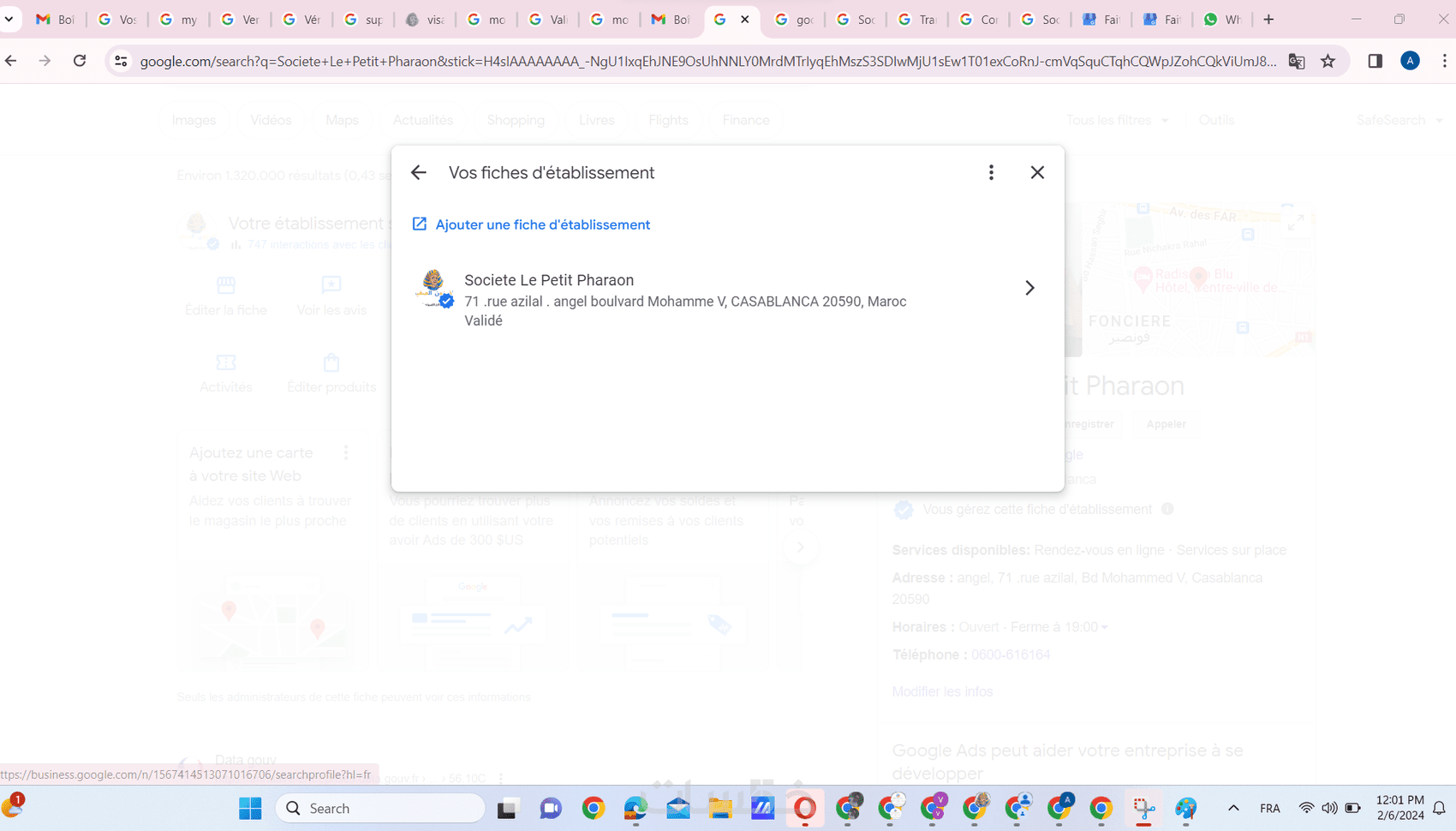Select the Livres search filter
Viewport: 1456px width, 831px height.
597,120
